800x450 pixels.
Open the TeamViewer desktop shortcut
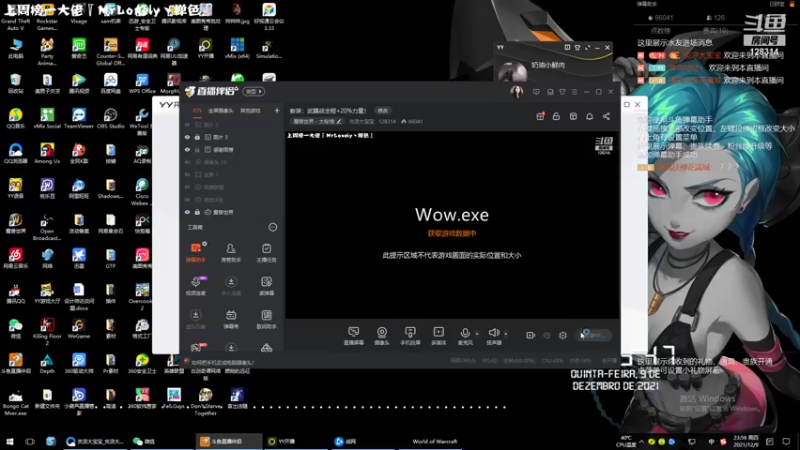click(79, 118)
